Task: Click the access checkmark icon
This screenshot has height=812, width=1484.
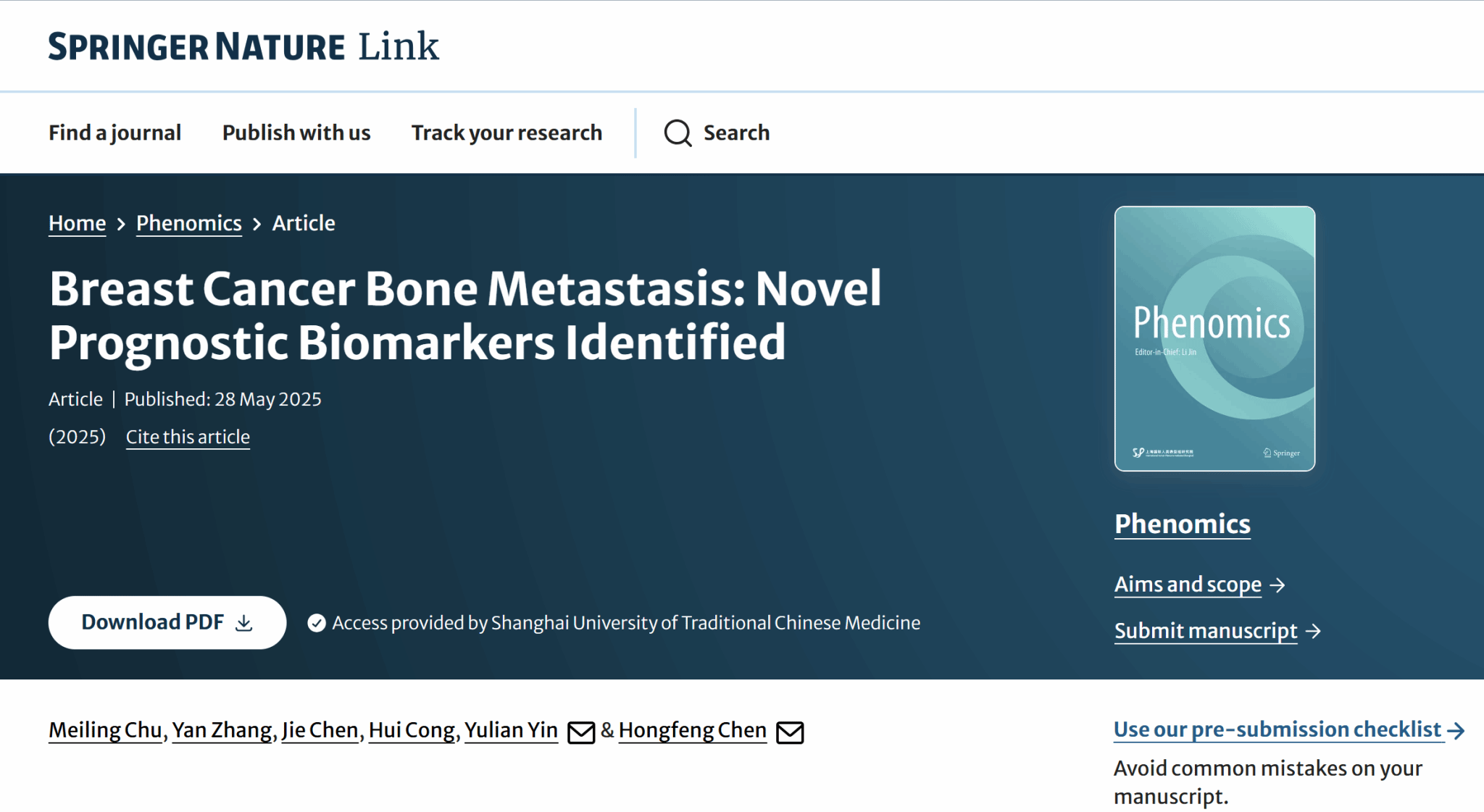Action: (317, 623)
